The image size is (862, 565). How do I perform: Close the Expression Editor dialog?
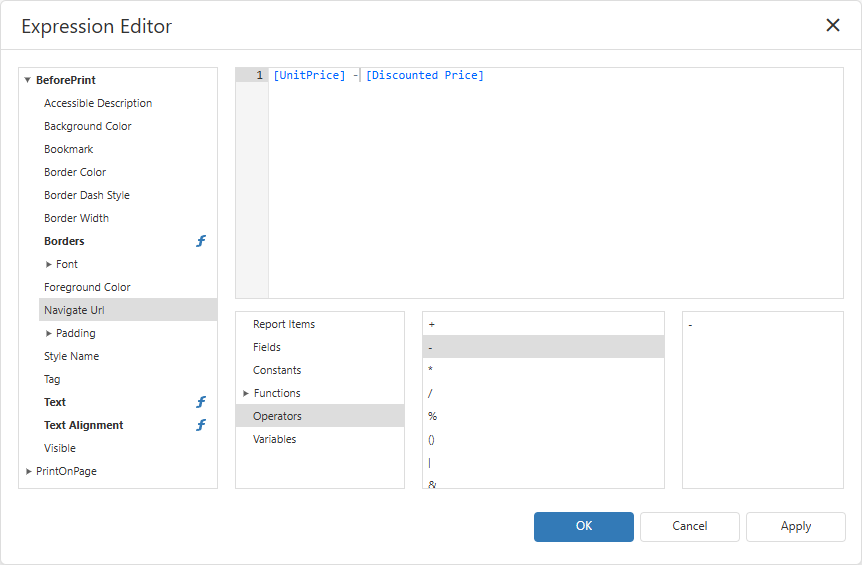click(833, 25)
